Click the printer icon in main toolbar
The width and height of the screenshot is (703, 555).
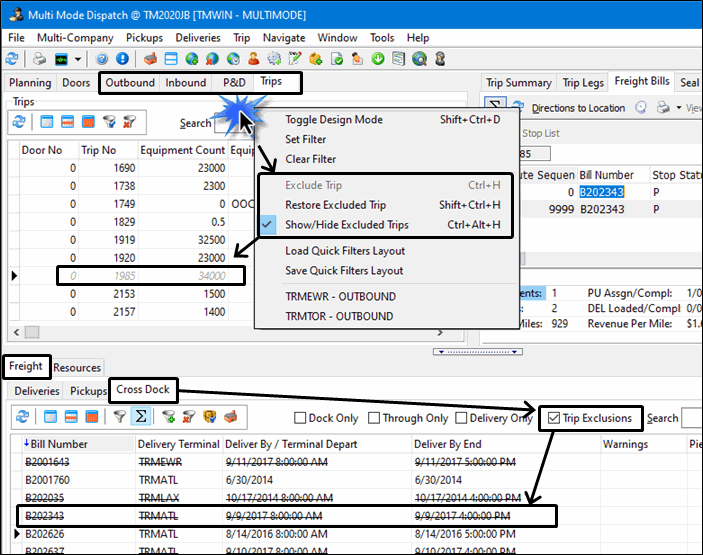[39, 59]
